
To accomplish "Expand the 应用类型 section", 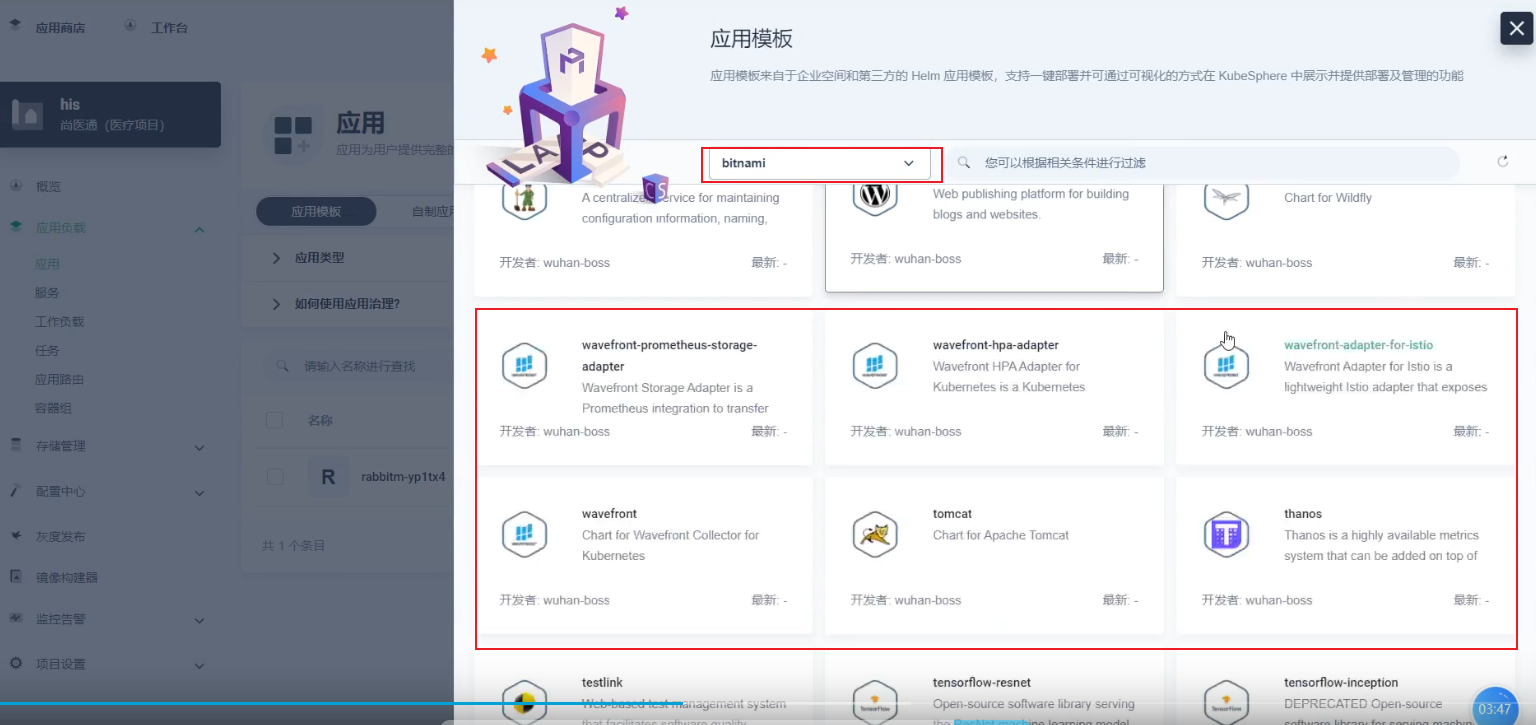I will pos(277,258).
